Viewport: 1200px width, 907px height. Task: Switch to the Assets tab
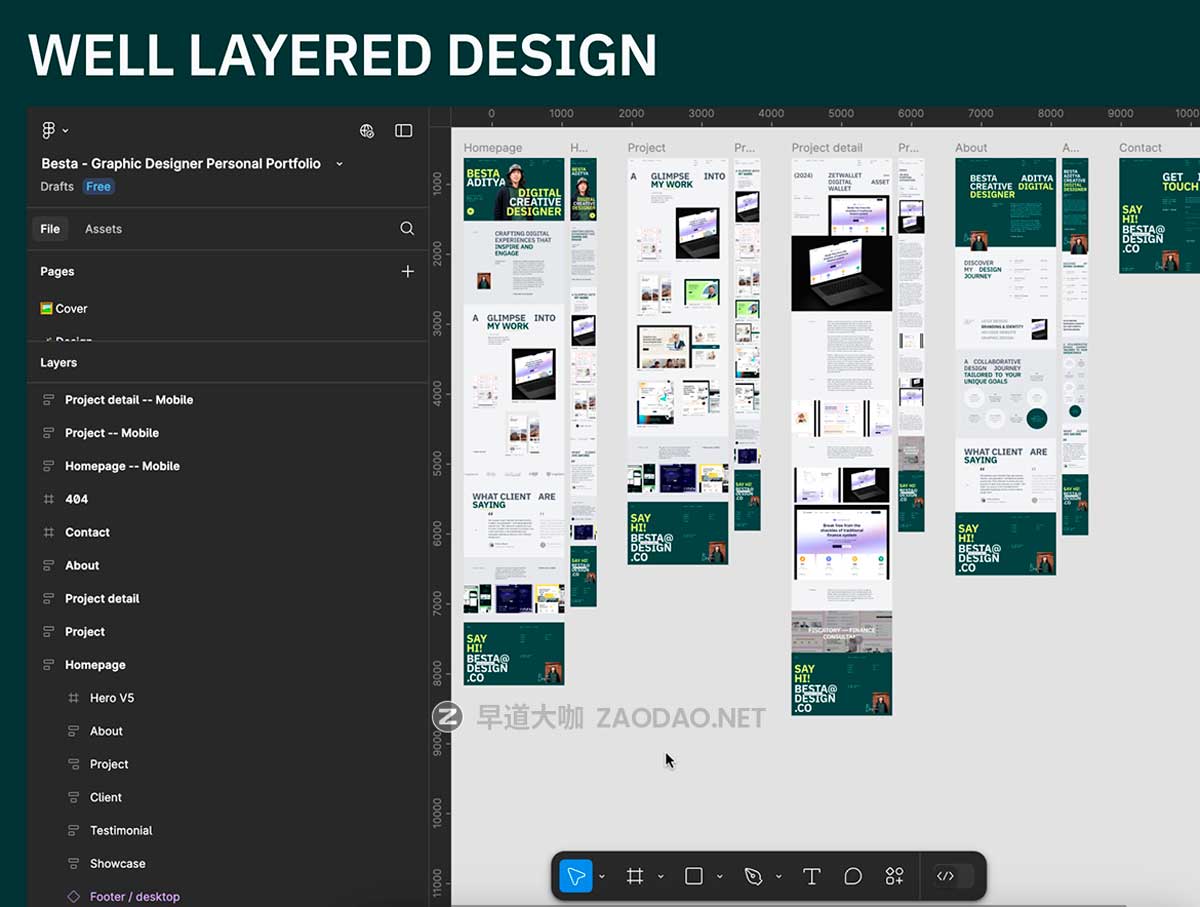[103, 228]
